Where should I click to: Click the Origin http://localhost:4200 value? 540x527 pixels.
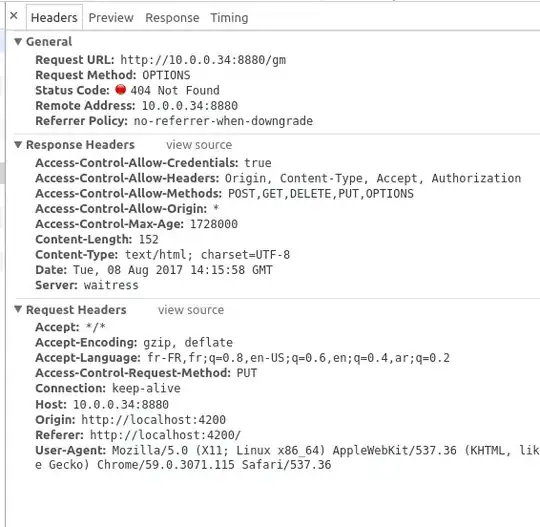click(x=154, y=420)
